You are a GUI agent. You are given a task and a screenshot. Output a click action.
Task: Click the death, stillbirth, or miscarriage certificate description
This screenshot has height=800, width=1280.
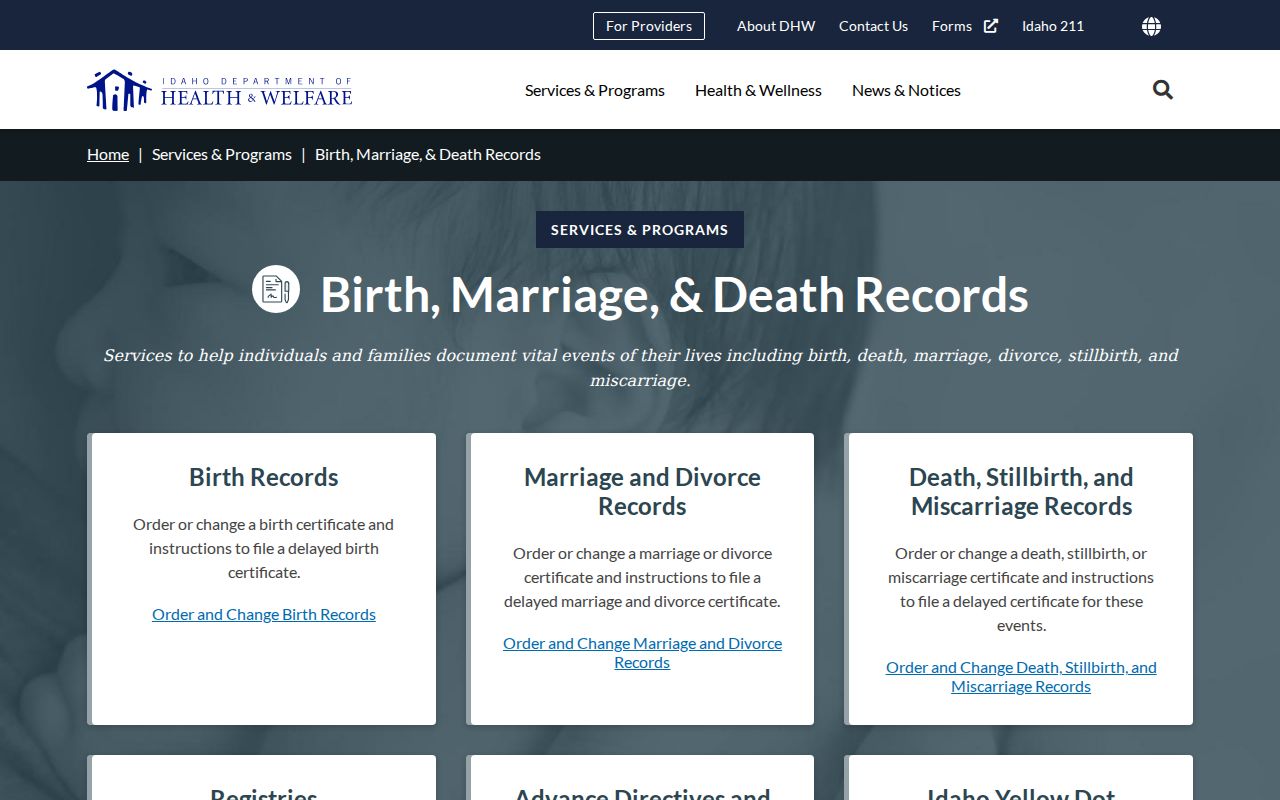[x=1021, y=589]
